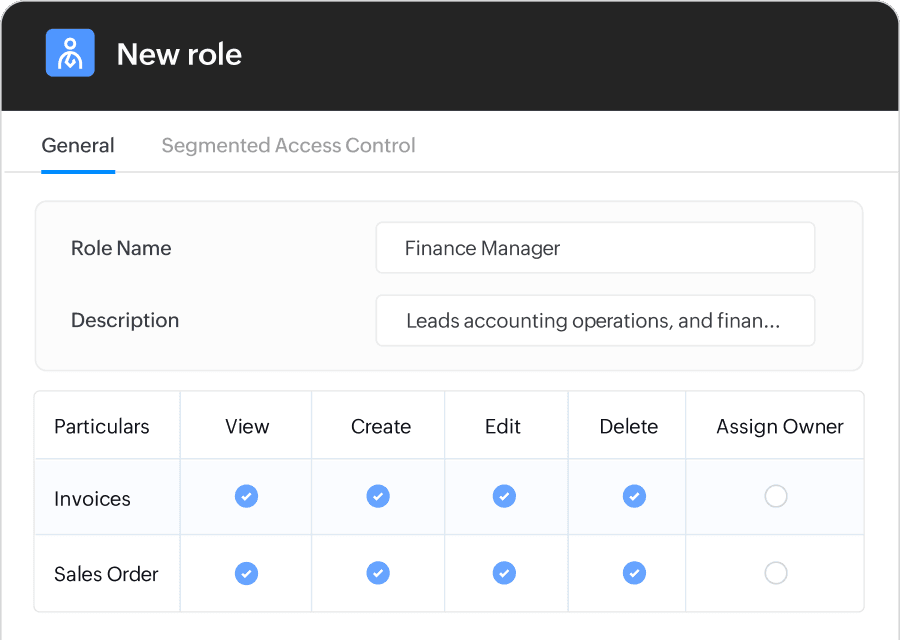The width and height of the screenshot is (900, 640).
Task: Select the Invoices row label
Action: click(x=92, y=499)
